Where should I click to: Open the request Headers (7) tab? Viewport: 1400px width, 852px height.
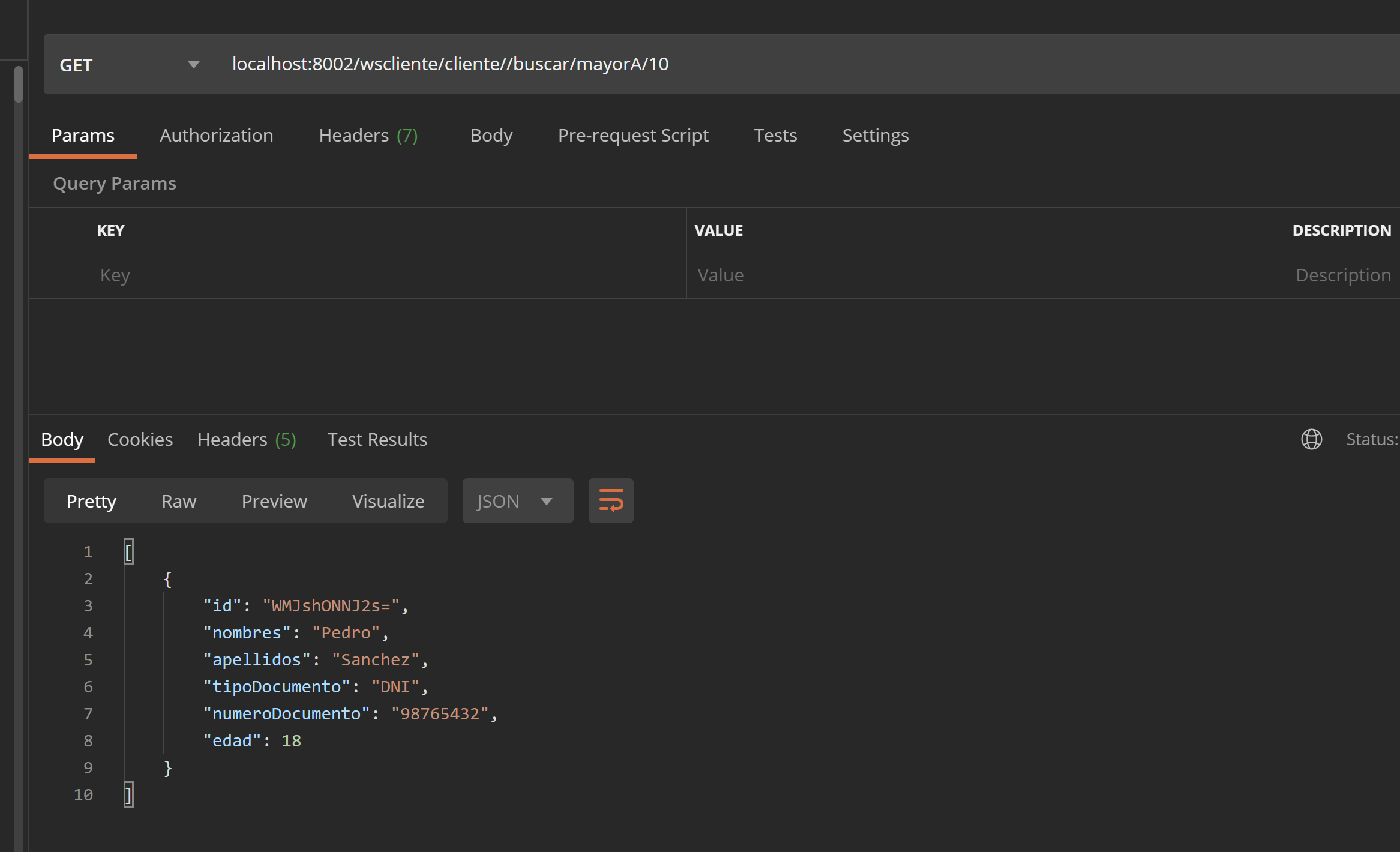click(x=368, y=135)
